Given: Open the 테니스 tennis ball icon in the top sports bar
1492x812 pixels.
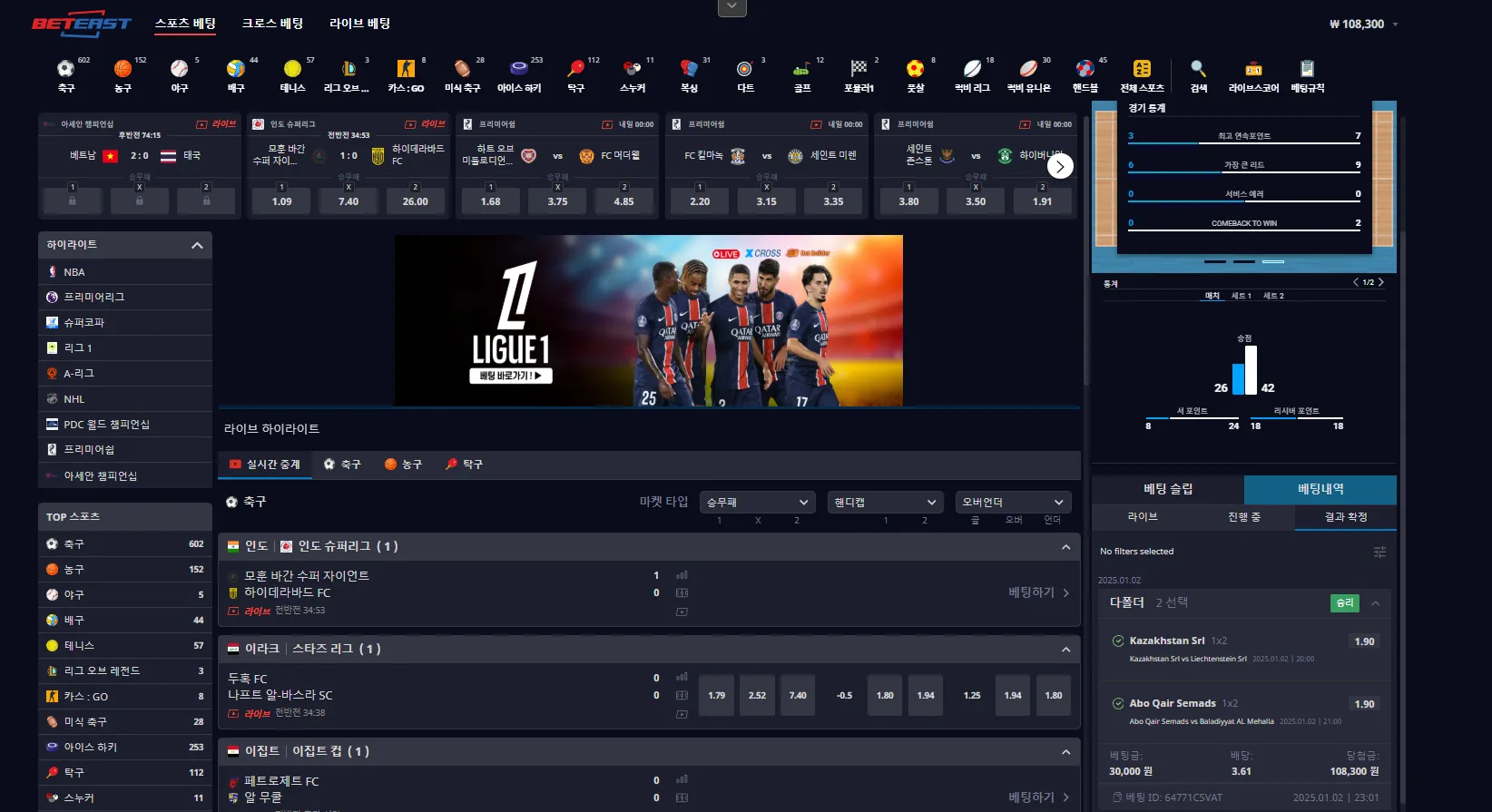Looking at the screenshot, I should [x=292, y=69].
